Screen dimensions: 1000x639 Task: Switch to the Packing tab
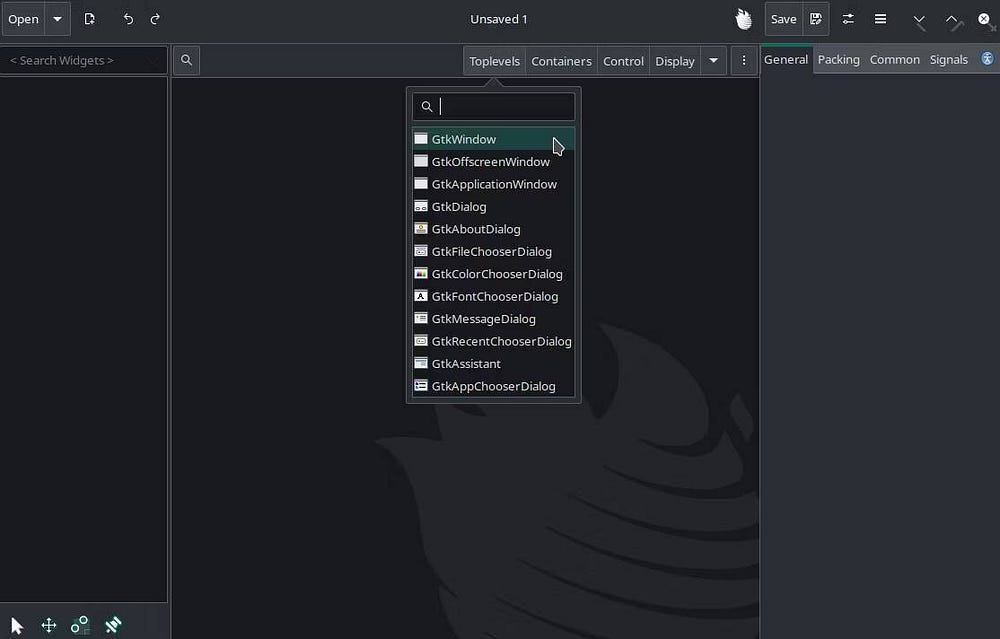pos(838,59)
